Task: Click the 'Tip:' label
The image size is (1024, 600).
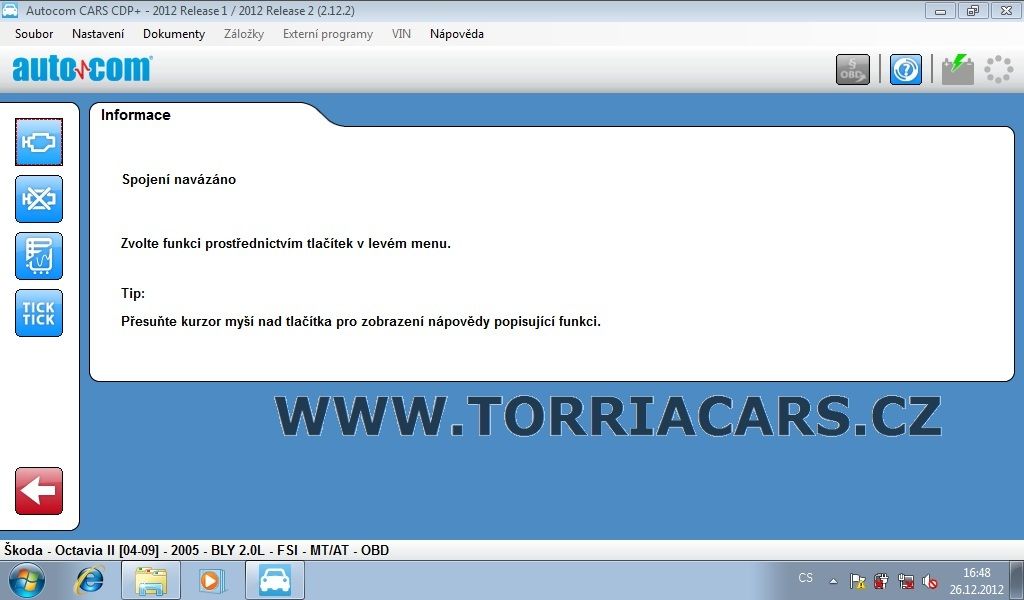Action: point(133,293)
